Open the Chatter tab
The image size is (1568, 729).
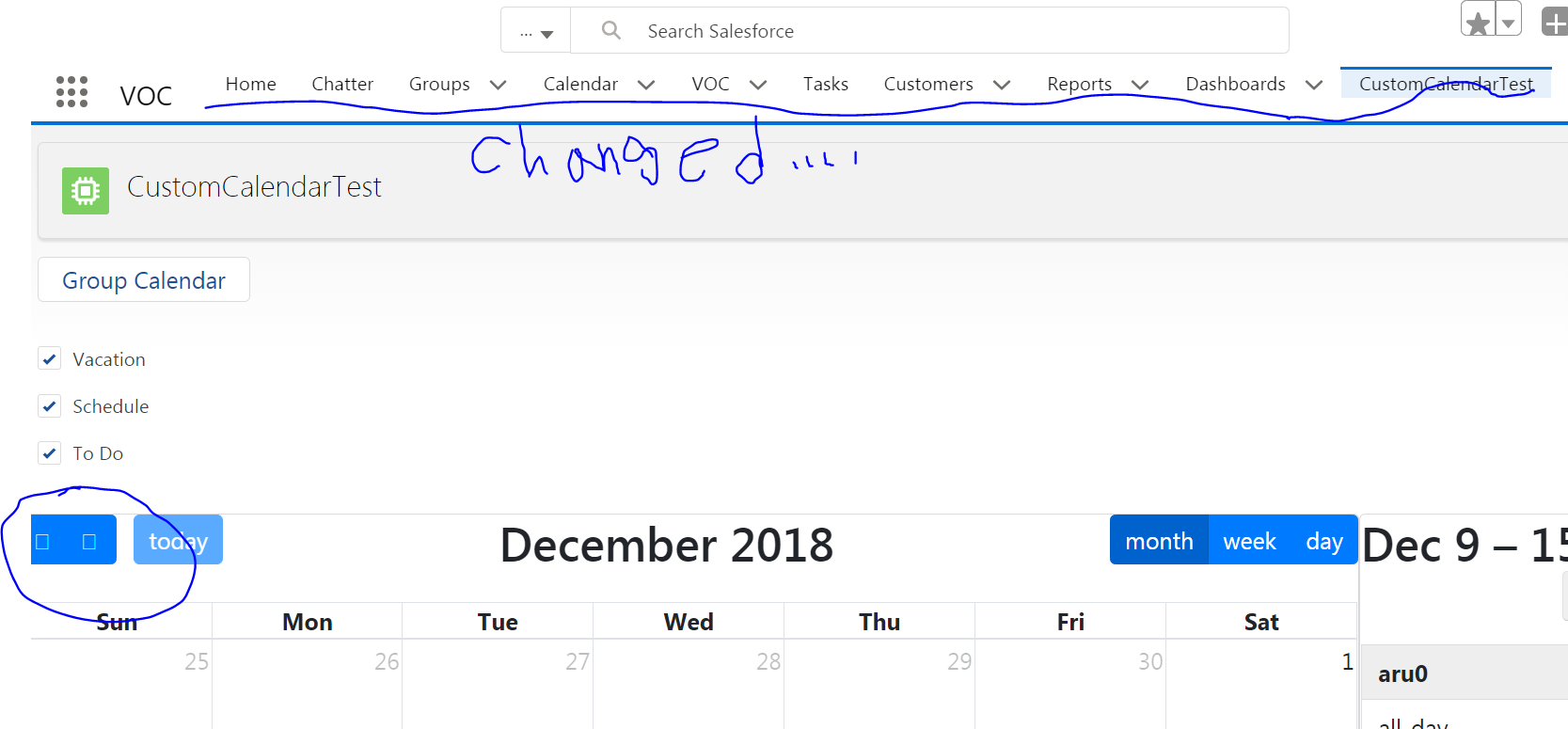[x=342, y=84]
